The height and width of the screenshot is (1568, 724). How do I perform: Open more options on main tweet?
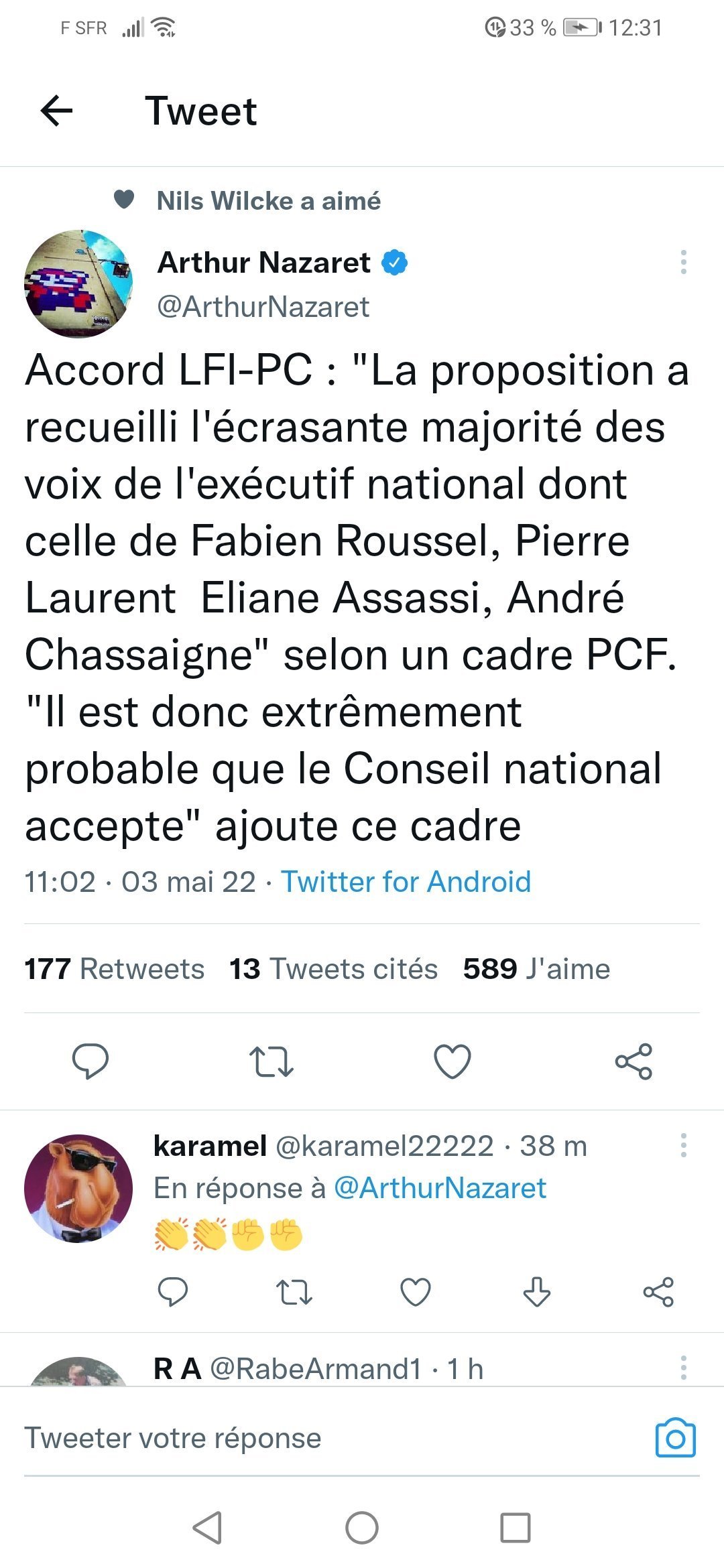683,262
